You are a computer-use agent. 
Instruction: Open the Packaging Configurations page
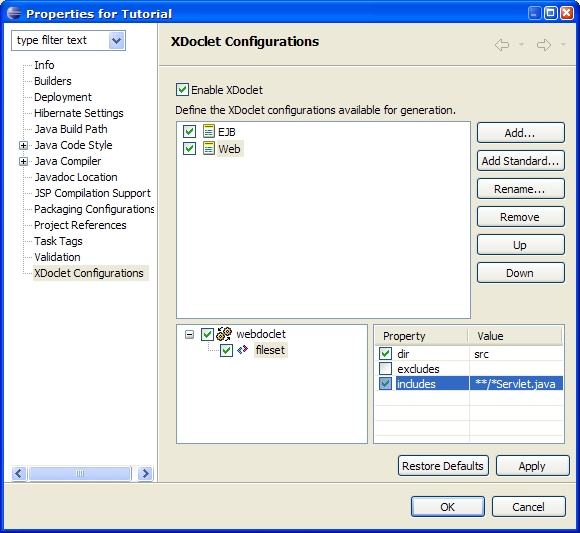click(x=94, y=209)
